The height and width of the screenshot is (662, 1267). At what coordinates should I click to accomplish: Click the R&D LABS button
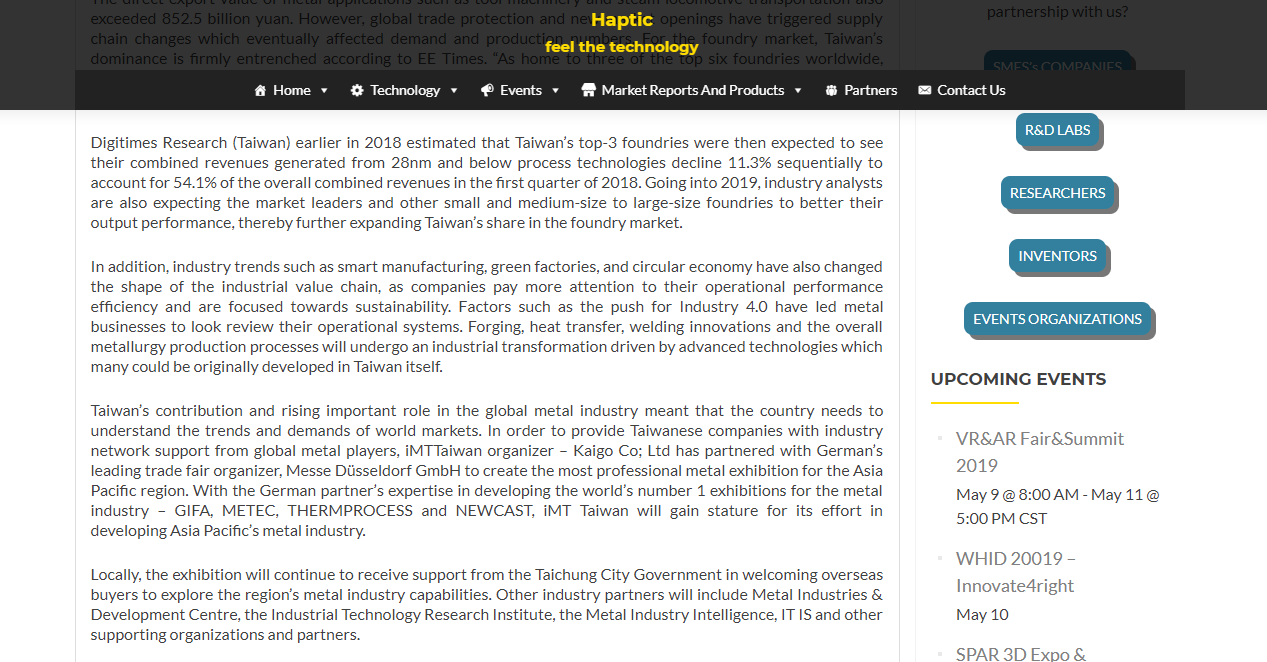1057,130
